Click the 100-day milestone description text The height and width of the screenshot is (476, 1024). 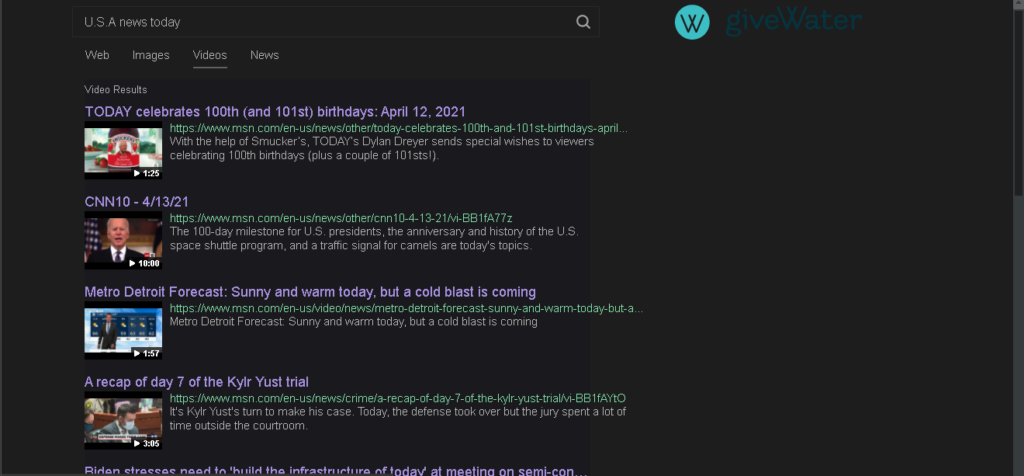pos(374,238)
